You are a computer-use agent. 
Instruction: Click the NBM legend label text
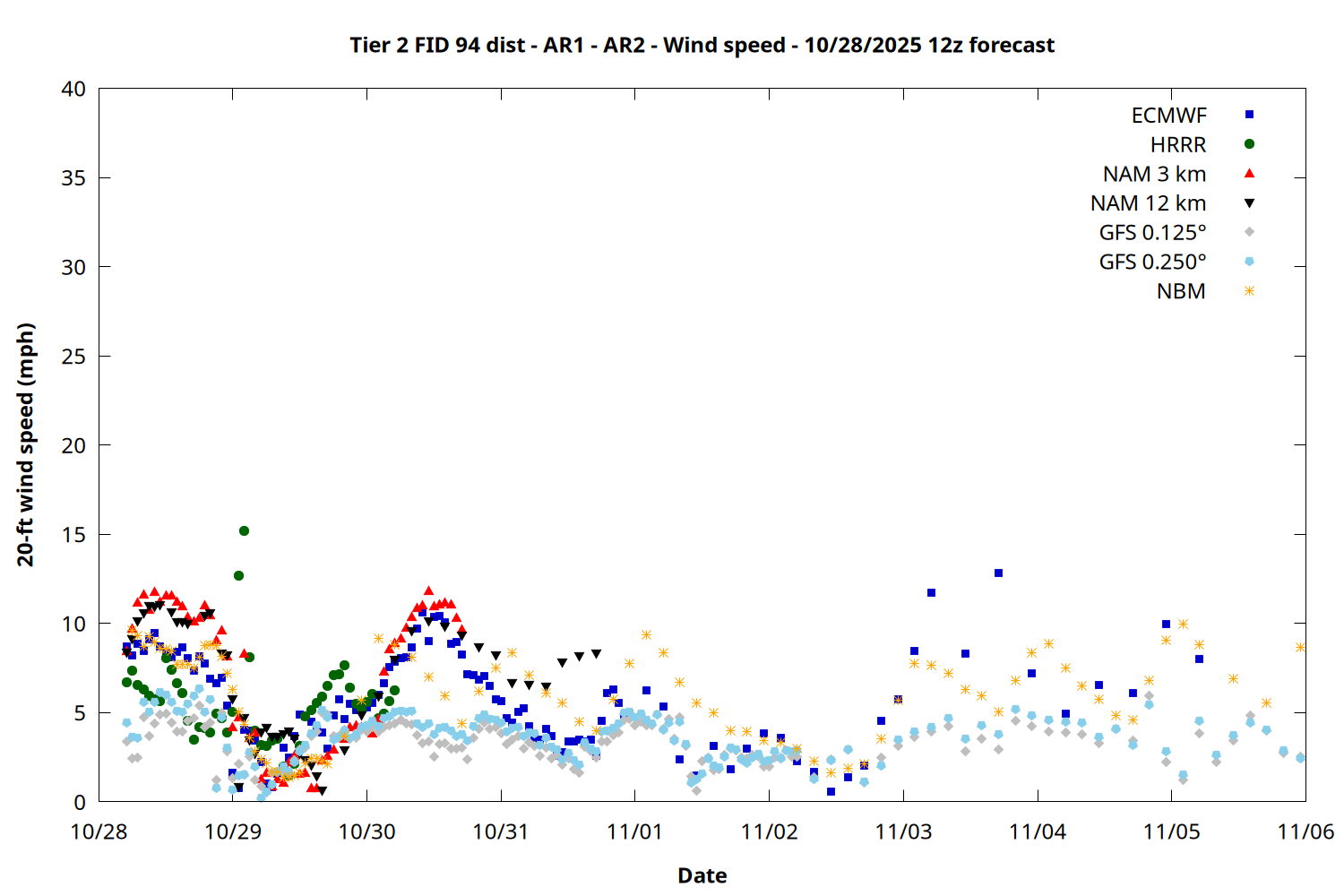(1181, 291)
